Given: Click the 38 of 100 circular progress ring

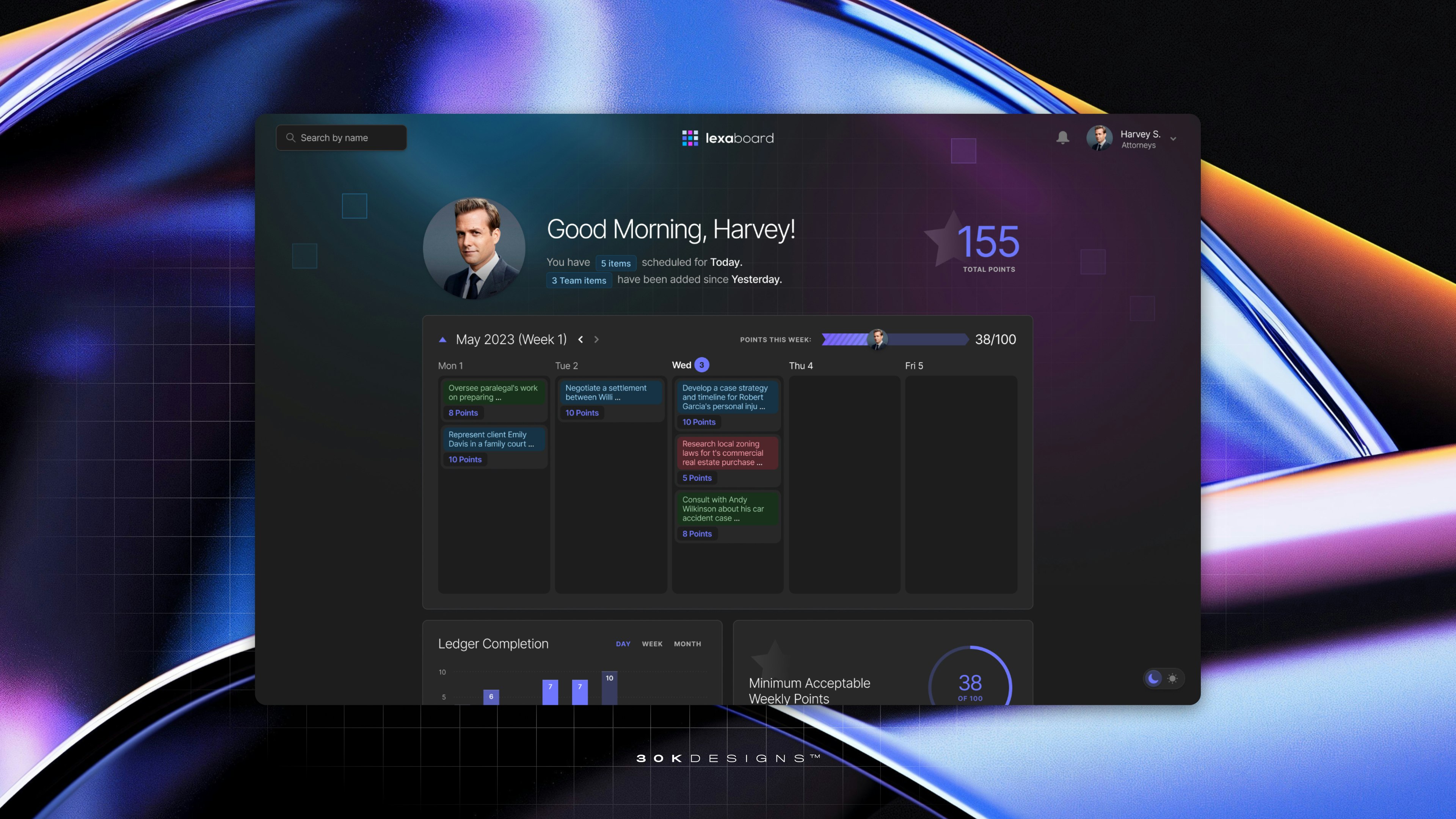Looking at the screenshot, I should pyautogui.click(x=970, y=676).
